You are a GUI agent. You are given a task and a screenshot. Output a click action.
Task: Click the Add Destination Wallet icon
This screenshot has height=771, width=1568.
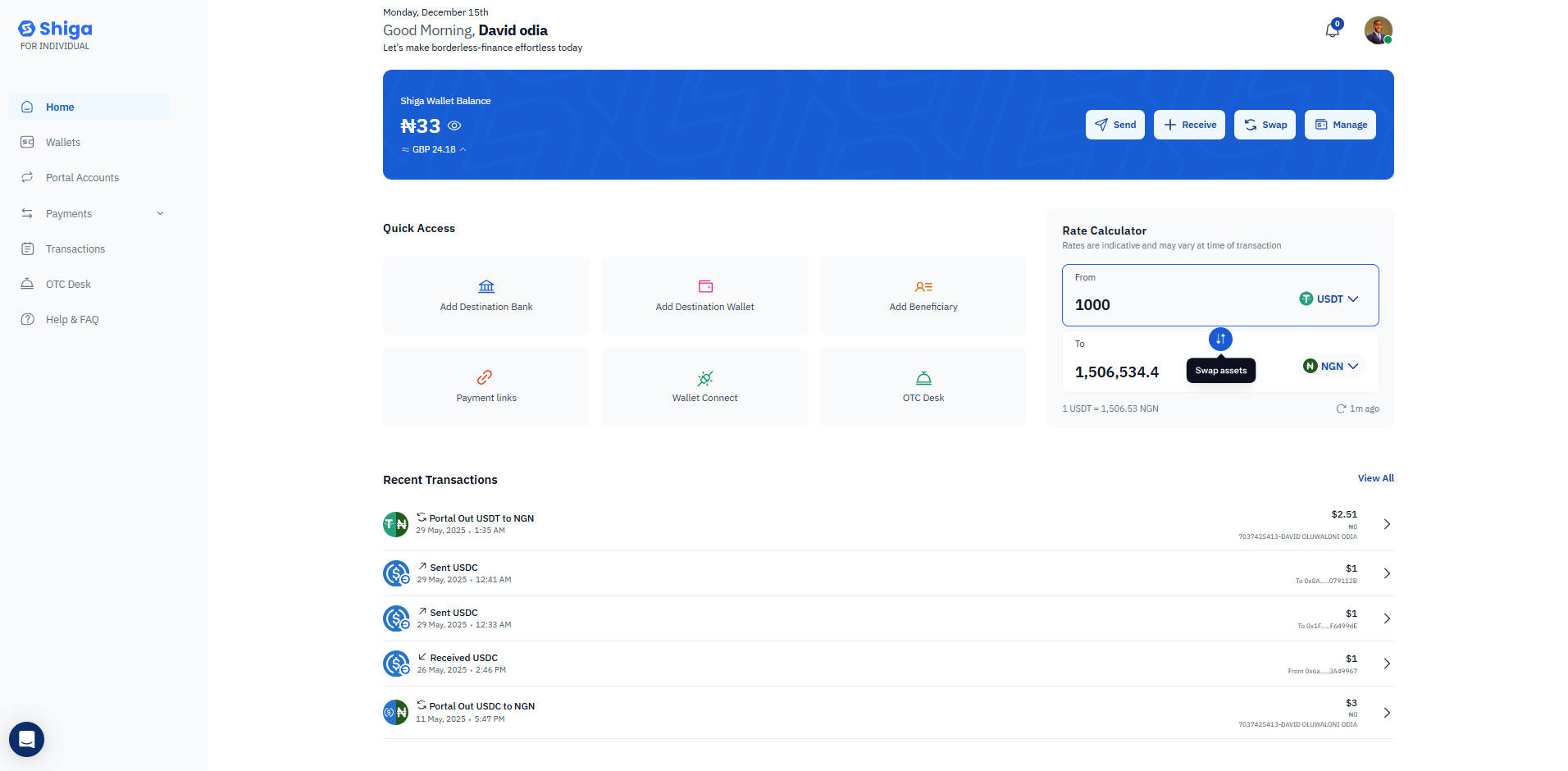point(705,286)
